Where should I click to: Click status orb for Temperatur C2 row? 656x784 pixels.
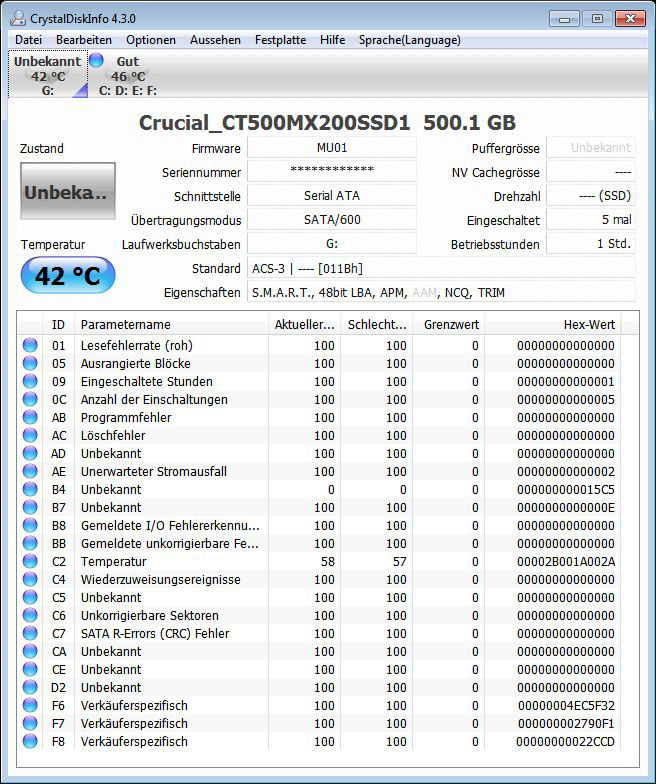coord(30,561)
